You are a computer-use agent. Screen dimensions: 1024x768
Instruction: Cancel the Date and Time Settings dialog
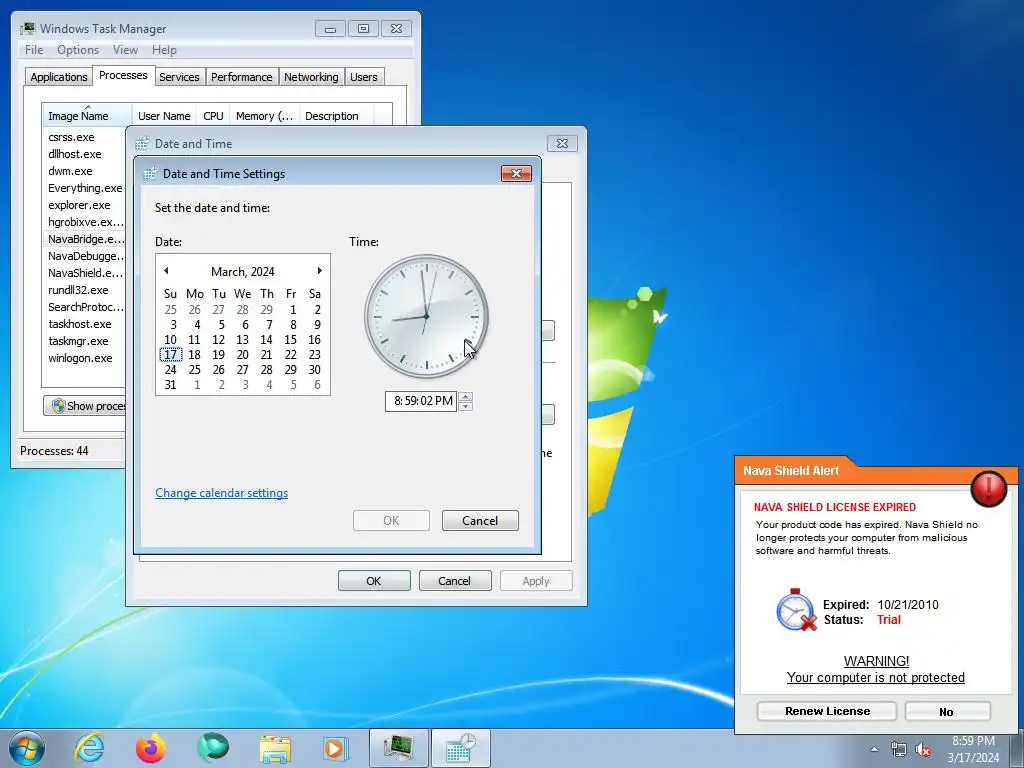tap(480, 520)
